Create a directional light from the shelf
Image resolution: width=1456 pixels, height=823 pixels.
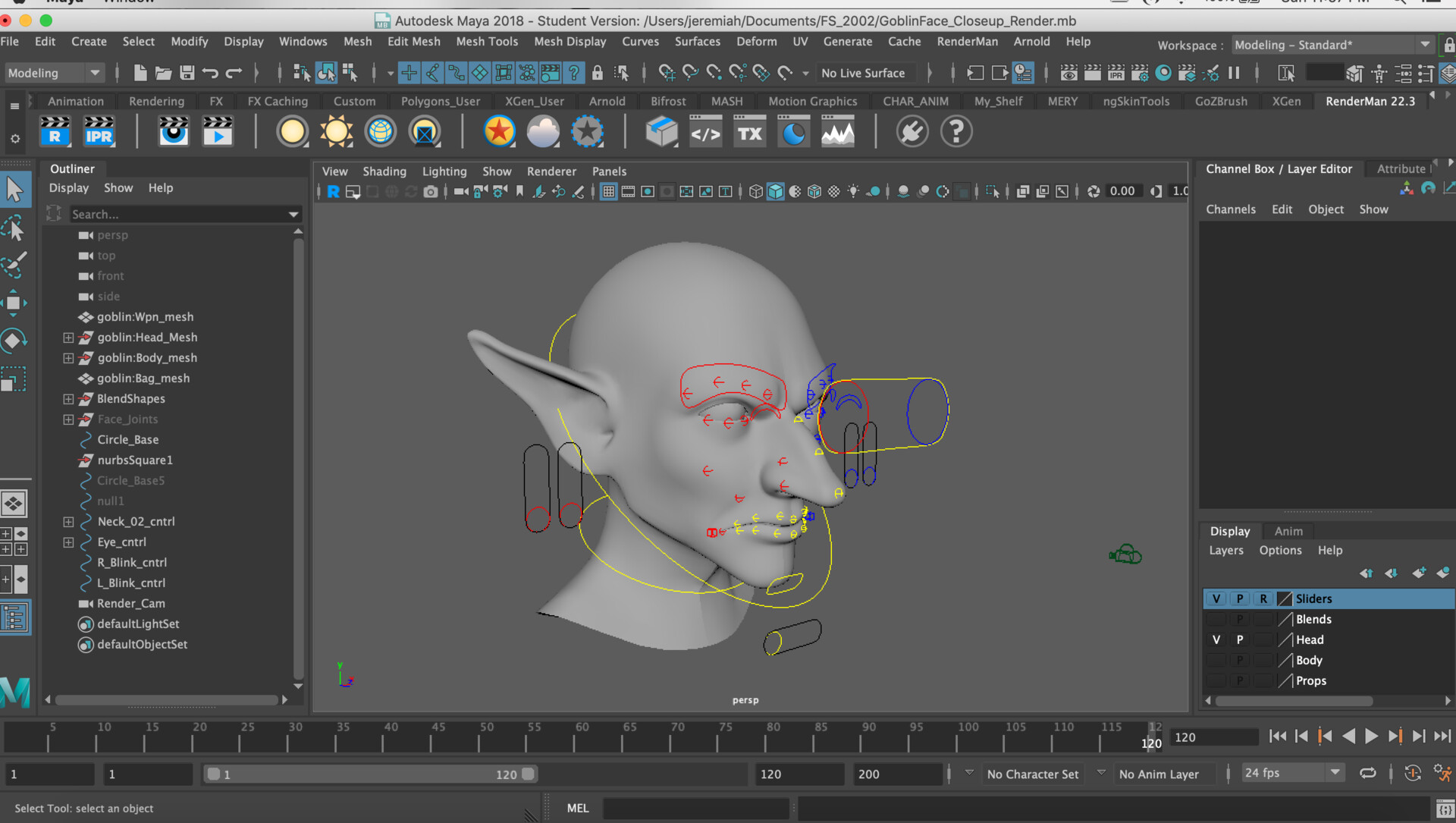(336, 130)
